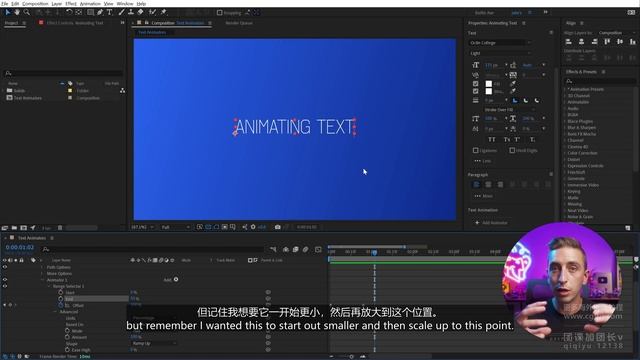Toggle visibility eye for Path Options row
This screenshot has width=640, height=360.
tap(5, 267)
